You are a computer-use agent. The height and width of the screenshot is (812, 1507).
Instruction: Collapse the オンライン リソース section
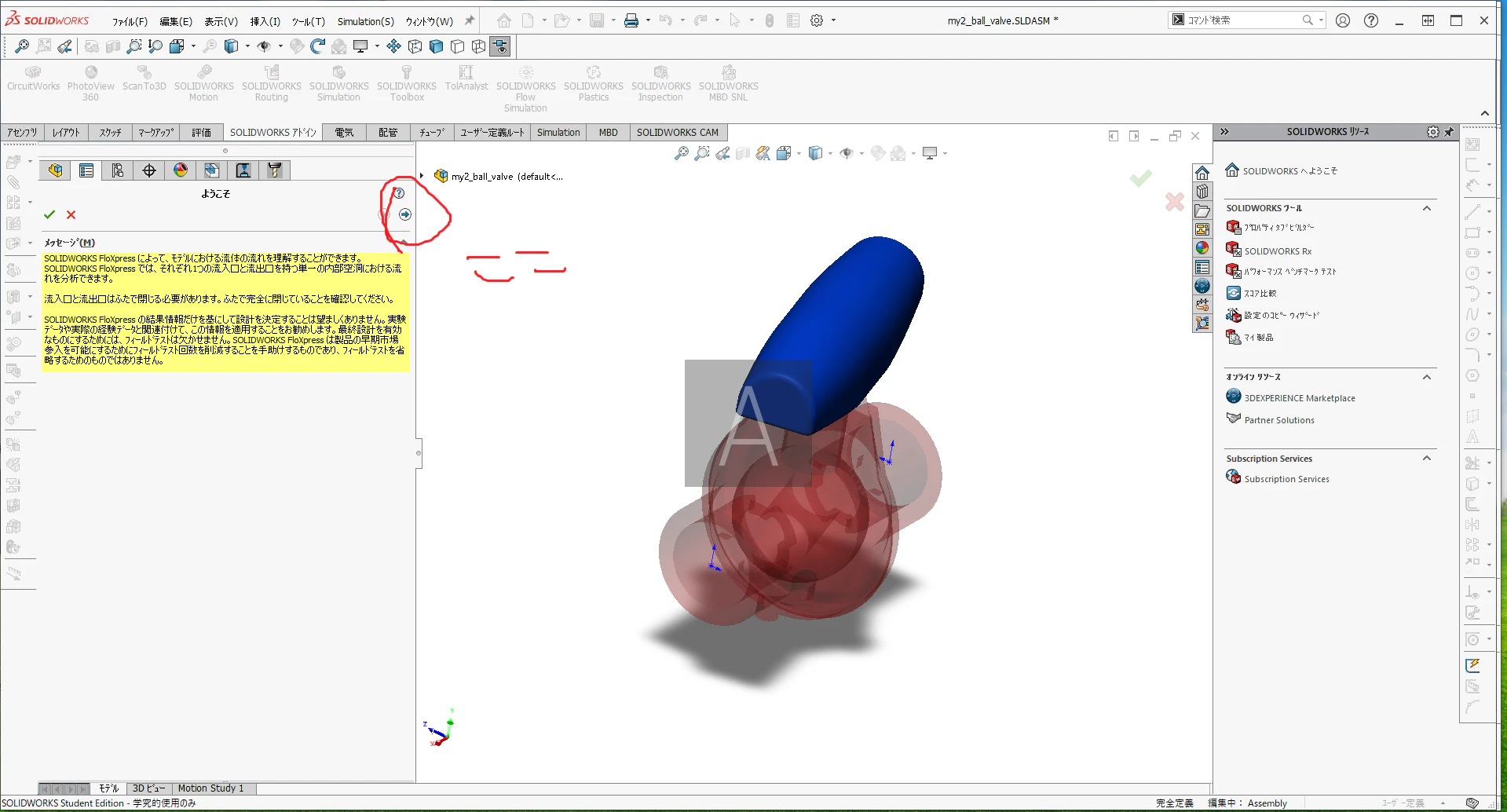tap(1427, 377)
